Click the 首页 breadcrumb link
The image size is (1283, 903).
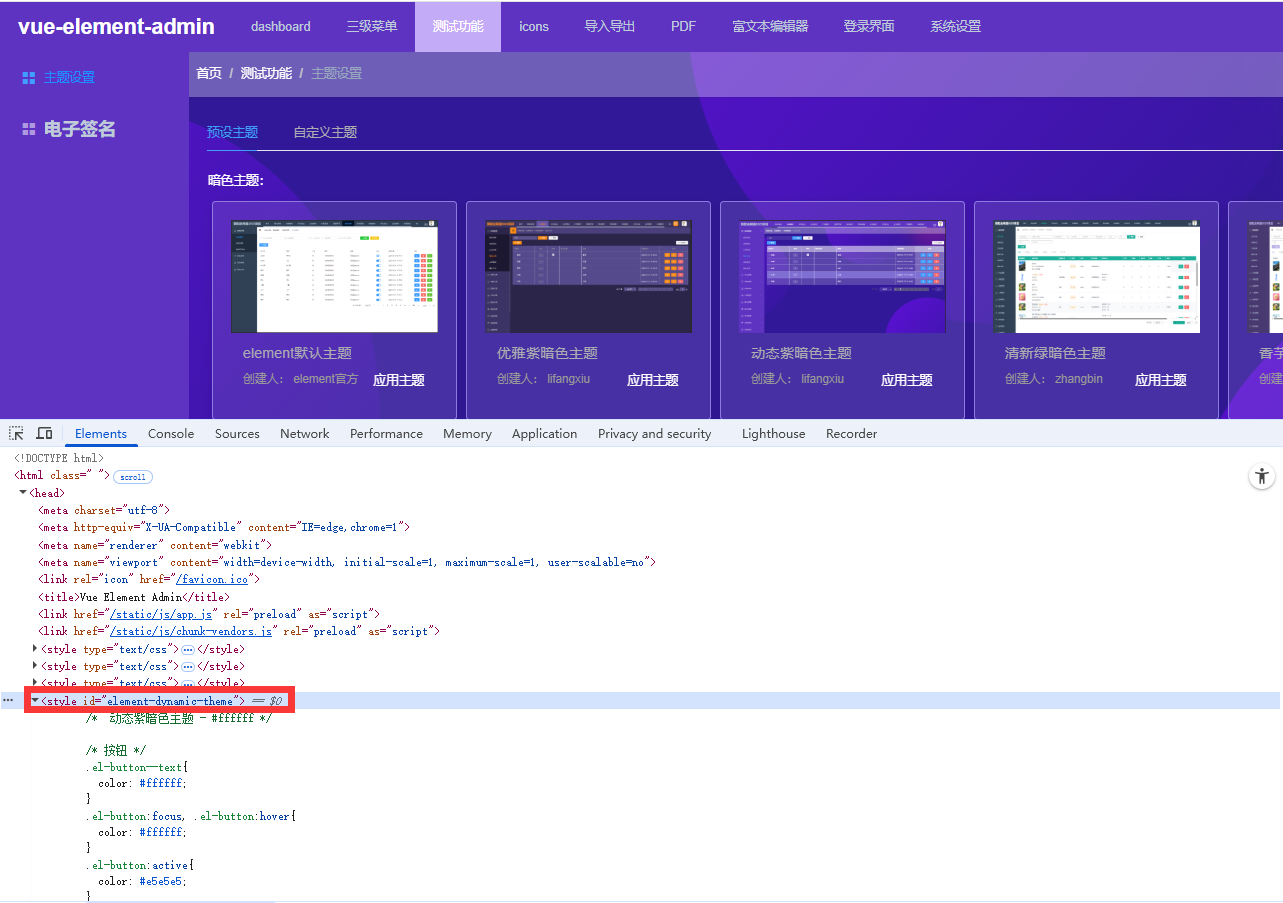[x=208, y=72]
